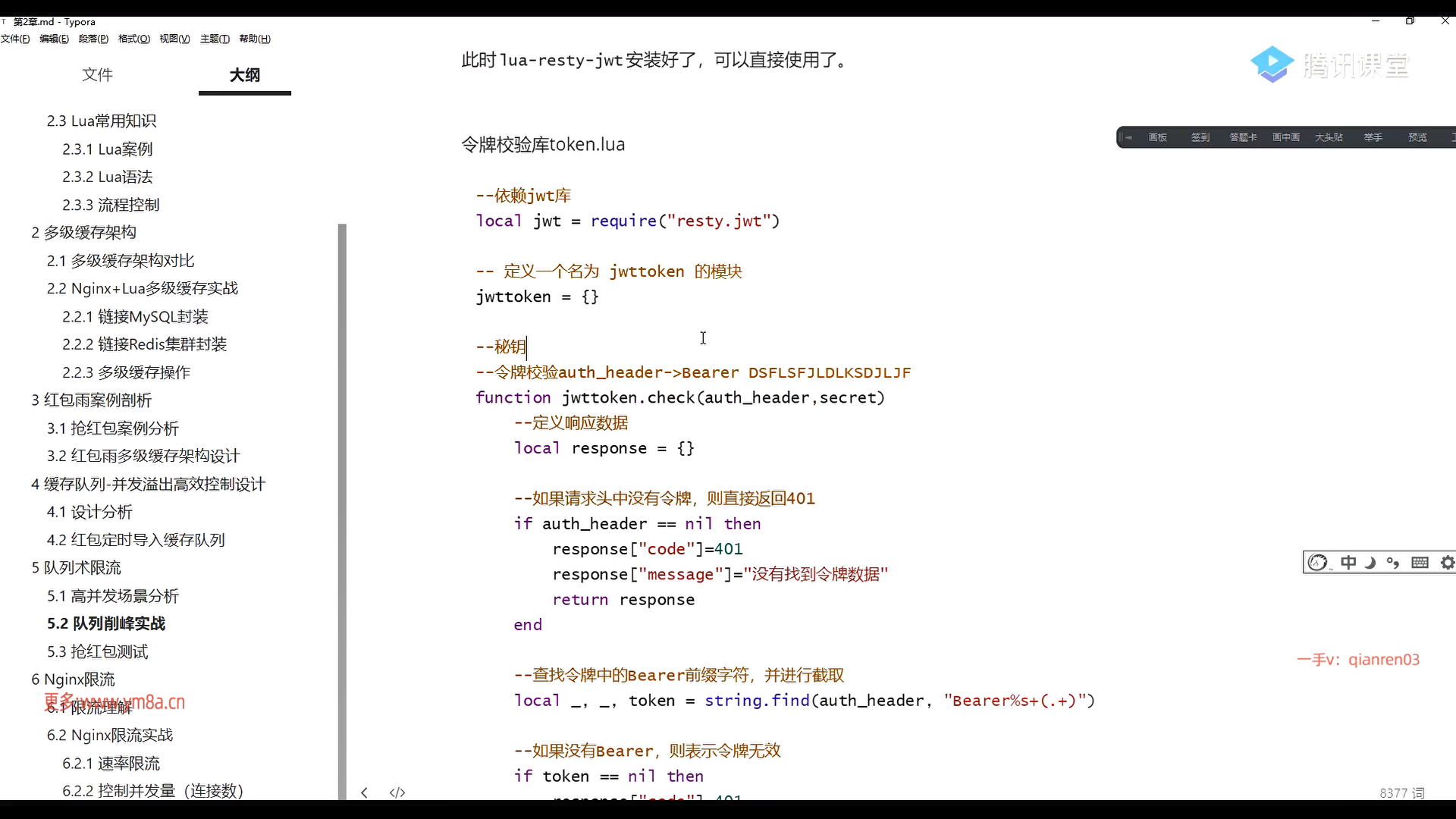Click the word count 8377 词
The width and height of the screenshot is (1456, 819).
[x=1401, y=792]
